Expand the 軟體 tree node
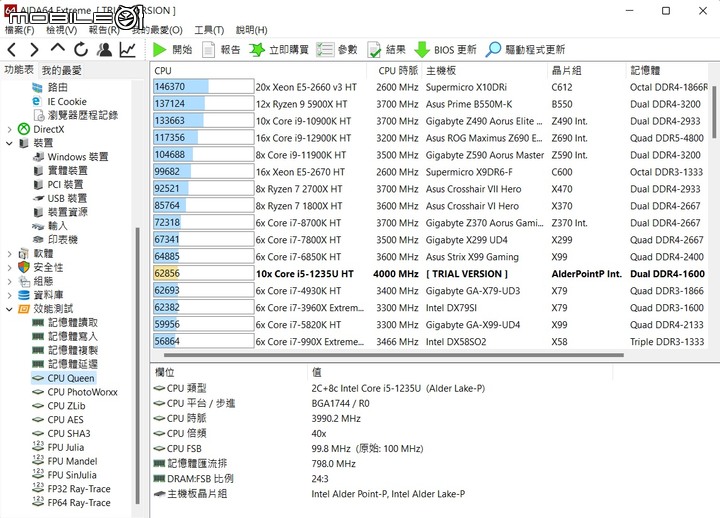 [10, 253]
